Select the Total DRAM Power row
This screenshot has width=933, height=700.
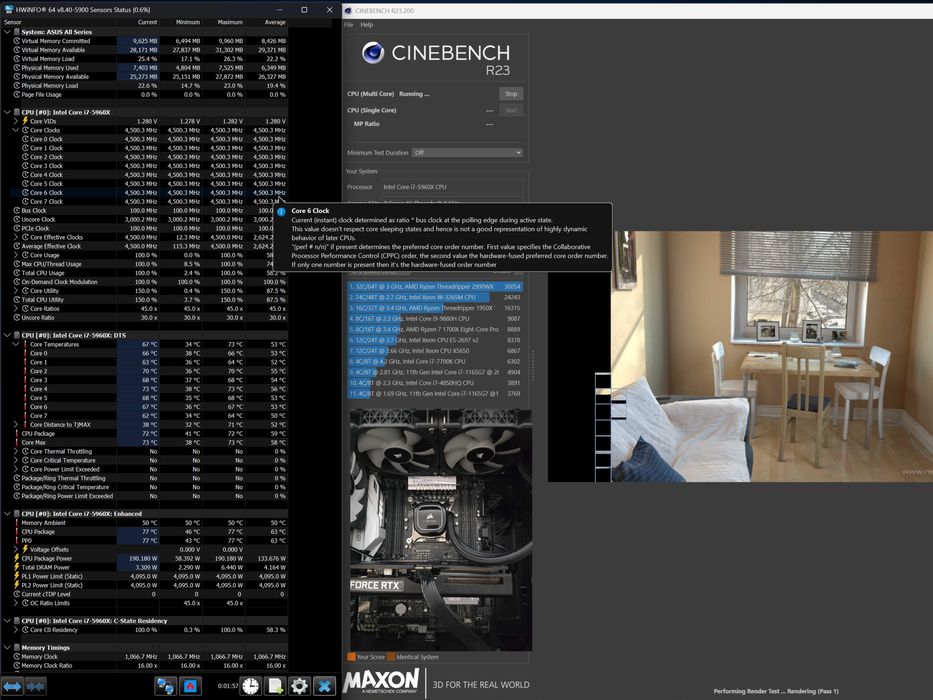pos(149,567)
